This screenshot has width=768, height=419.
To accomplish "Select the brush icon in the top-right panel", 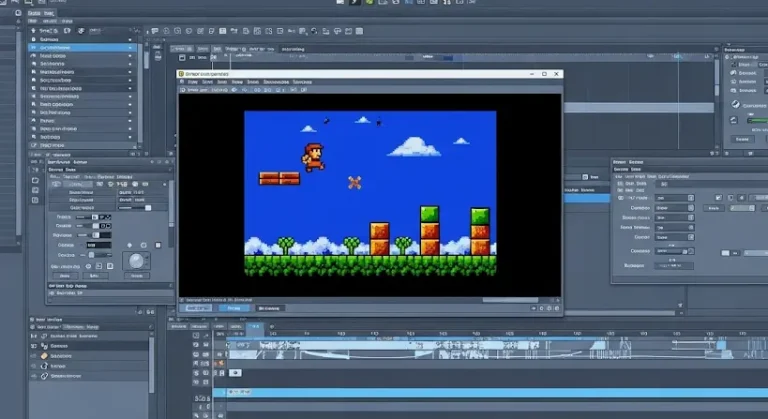I will point(736,104).
